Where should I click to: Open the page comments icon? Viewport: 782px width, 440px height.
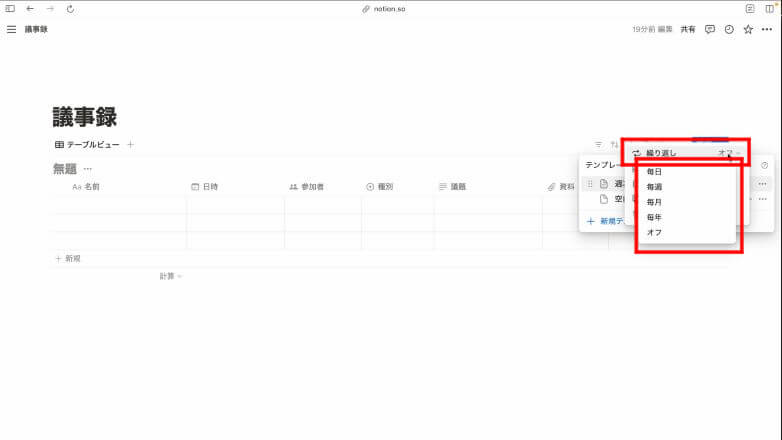tap(710, 29)
